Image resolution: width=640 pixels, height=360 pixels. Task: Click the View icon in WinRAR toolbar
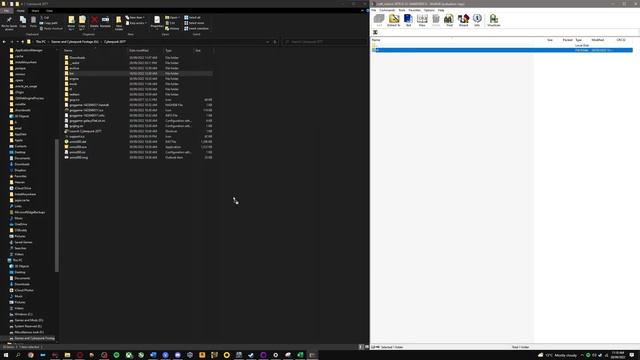tap(422, 20)
